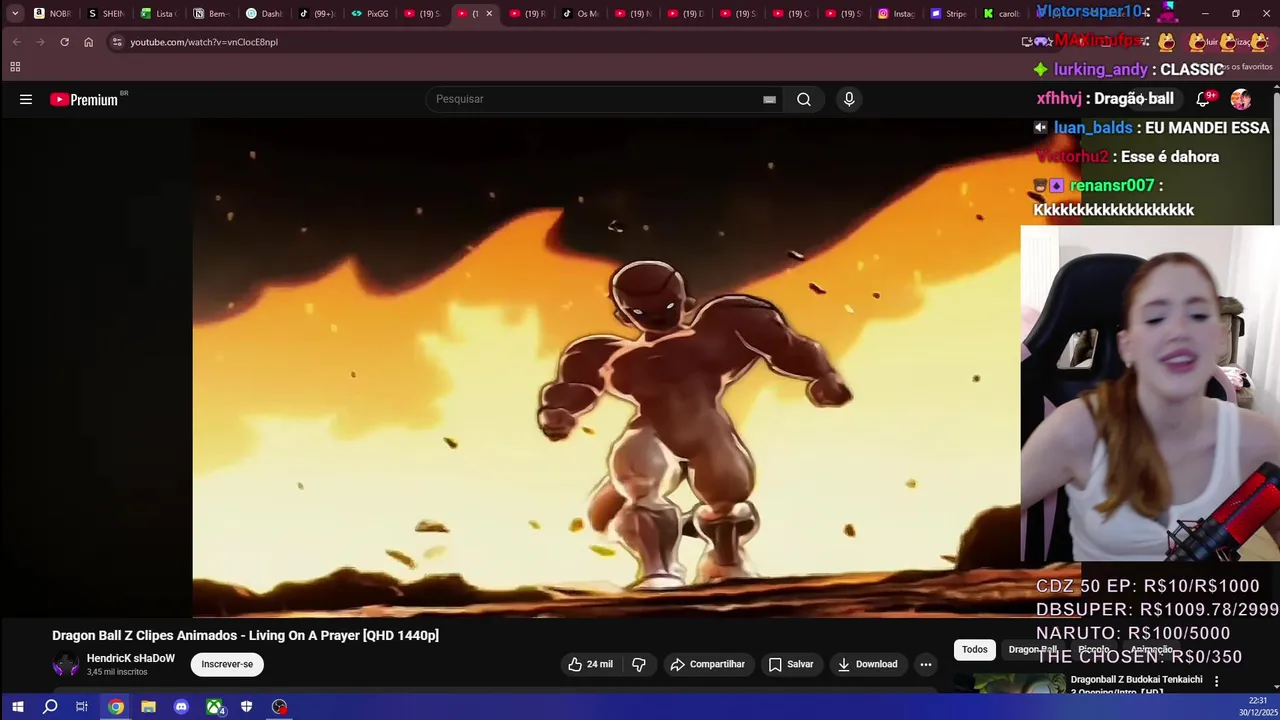
Task: Open Windows Security shield on taskbar
Action: click(x=246, y=707)
